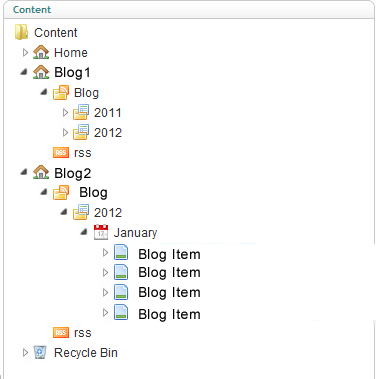Select the Blog2 tree item
The image size is (378, 379).
(x=73, y=173)
